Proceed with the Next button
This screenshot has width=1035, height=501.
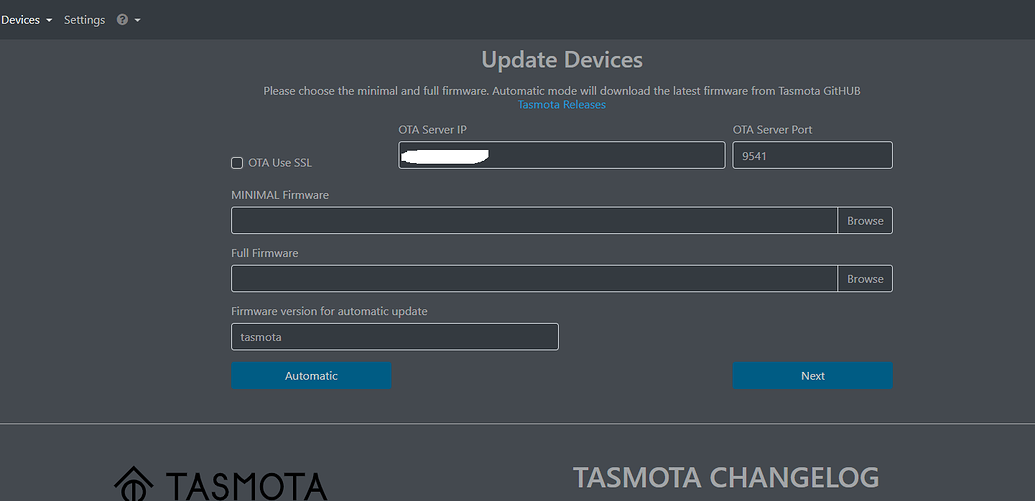(x=813, y=376)
